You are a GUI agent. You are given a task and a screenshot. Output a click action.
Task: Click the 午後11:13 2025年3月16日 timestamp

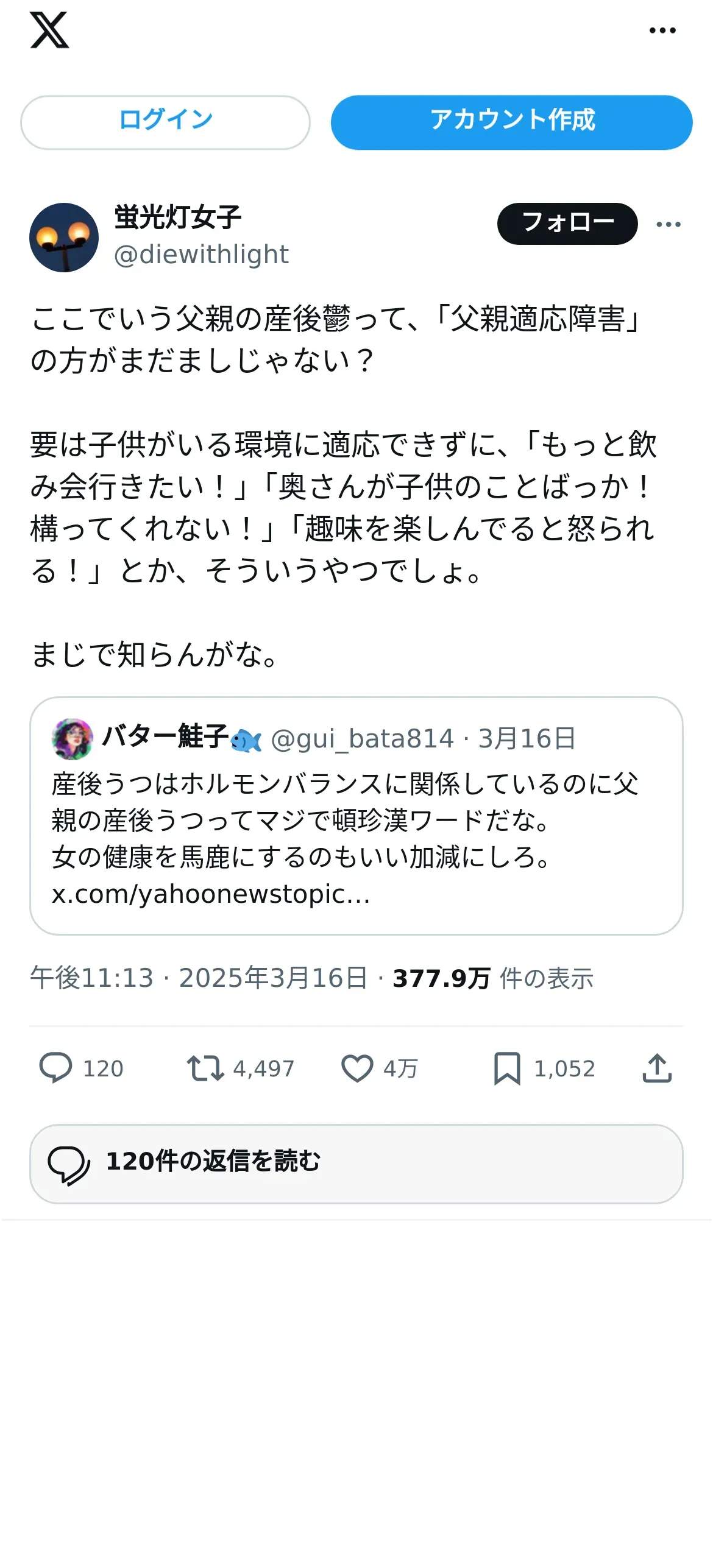(199, 978)
